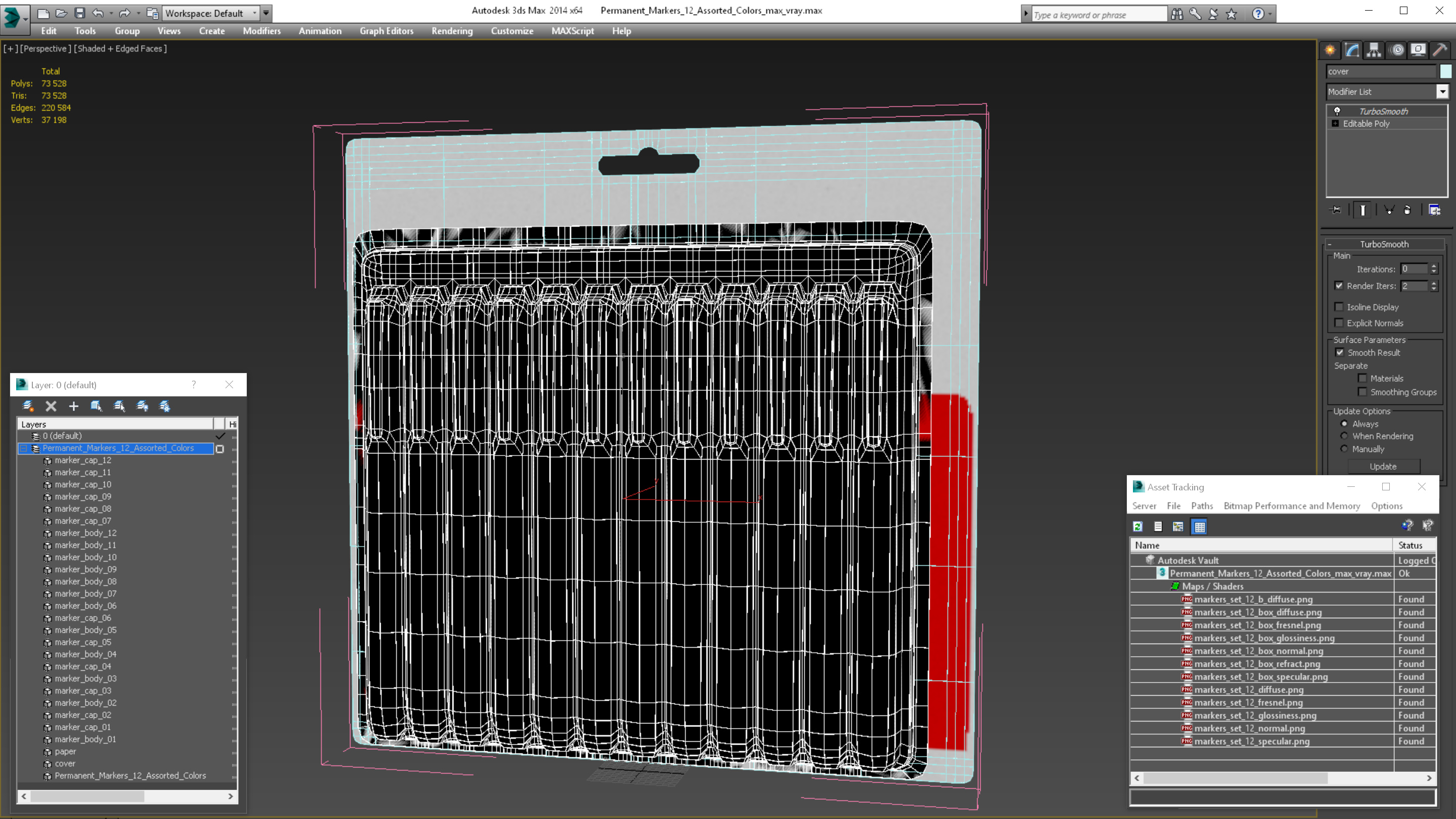Click Configure Modifier Sets icon
The image size is (1456, 819).
point(1435,210)
